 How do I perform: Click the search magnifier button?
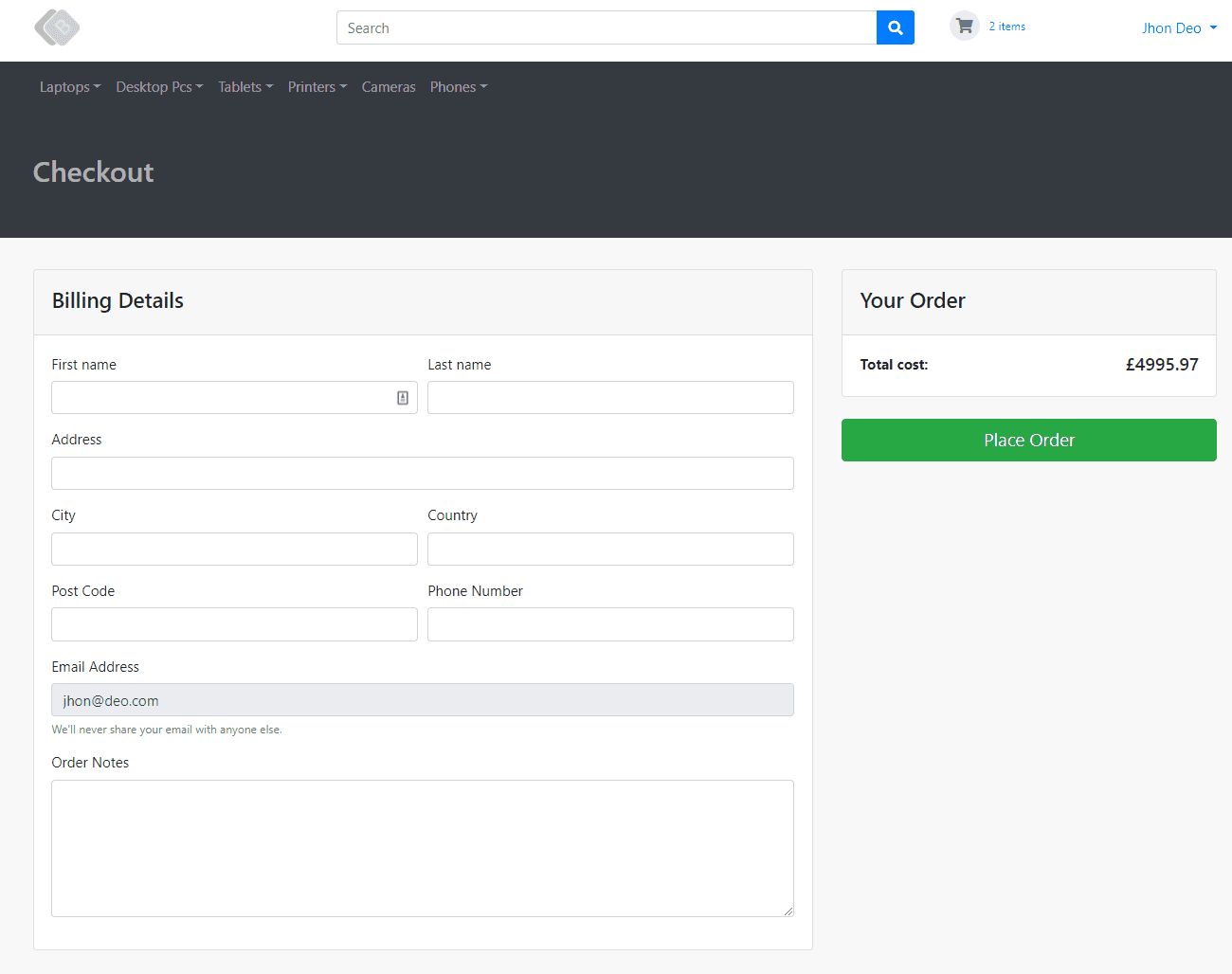pyautogui.click(x=895, y=27)
